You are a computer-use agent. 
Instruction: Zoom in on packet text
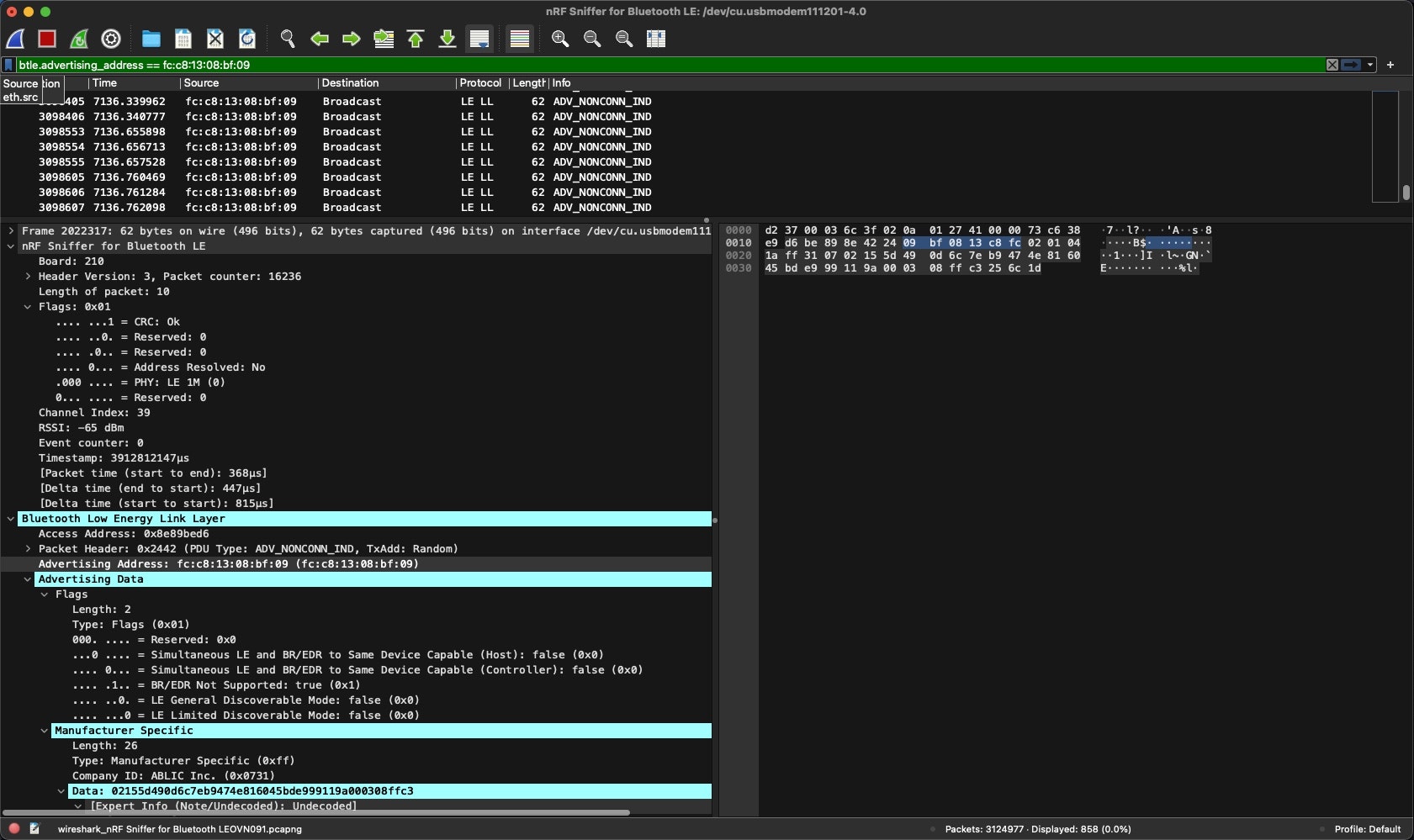(560, 39)
